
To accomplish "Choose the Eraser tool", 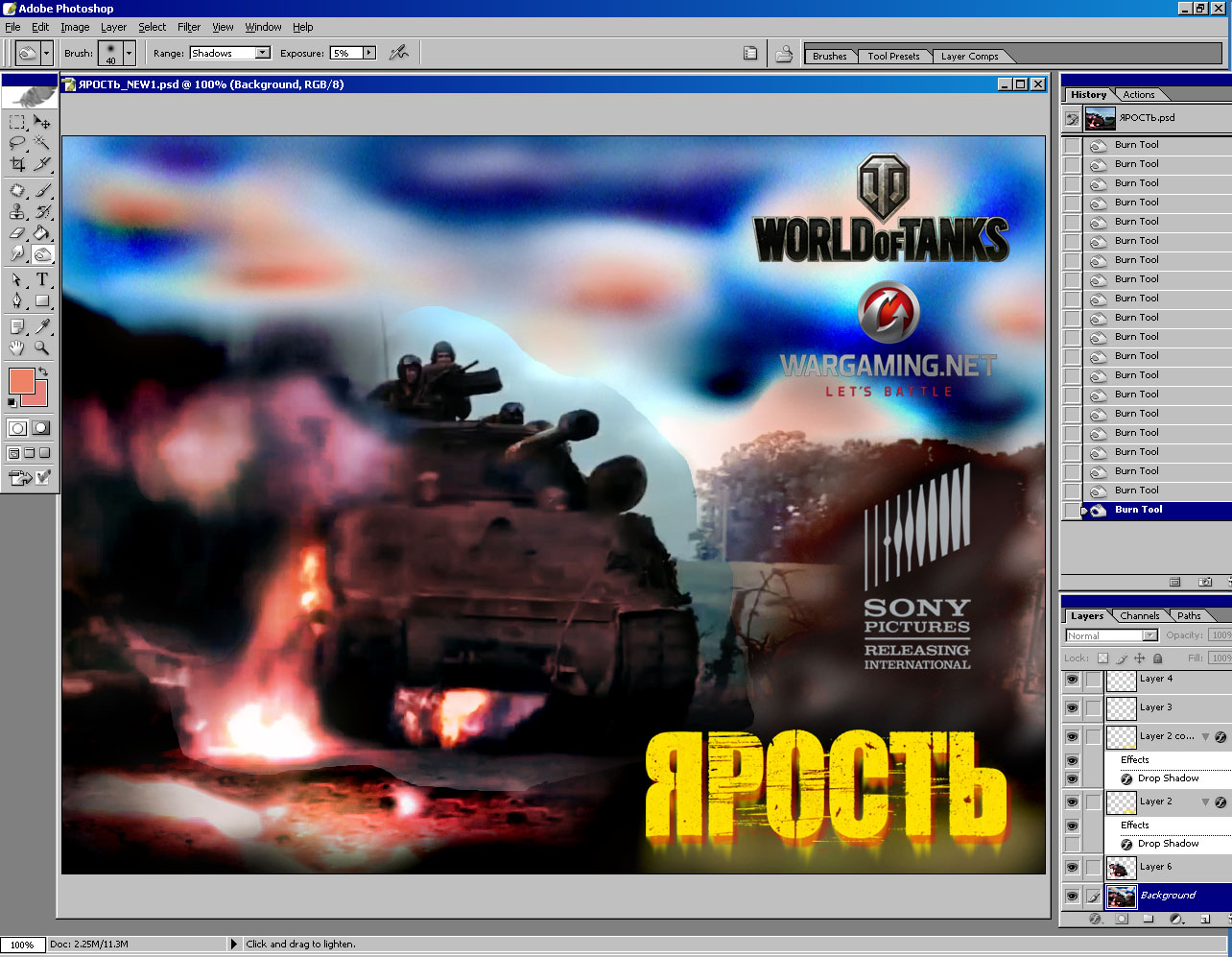I will [x=17, y=233].
